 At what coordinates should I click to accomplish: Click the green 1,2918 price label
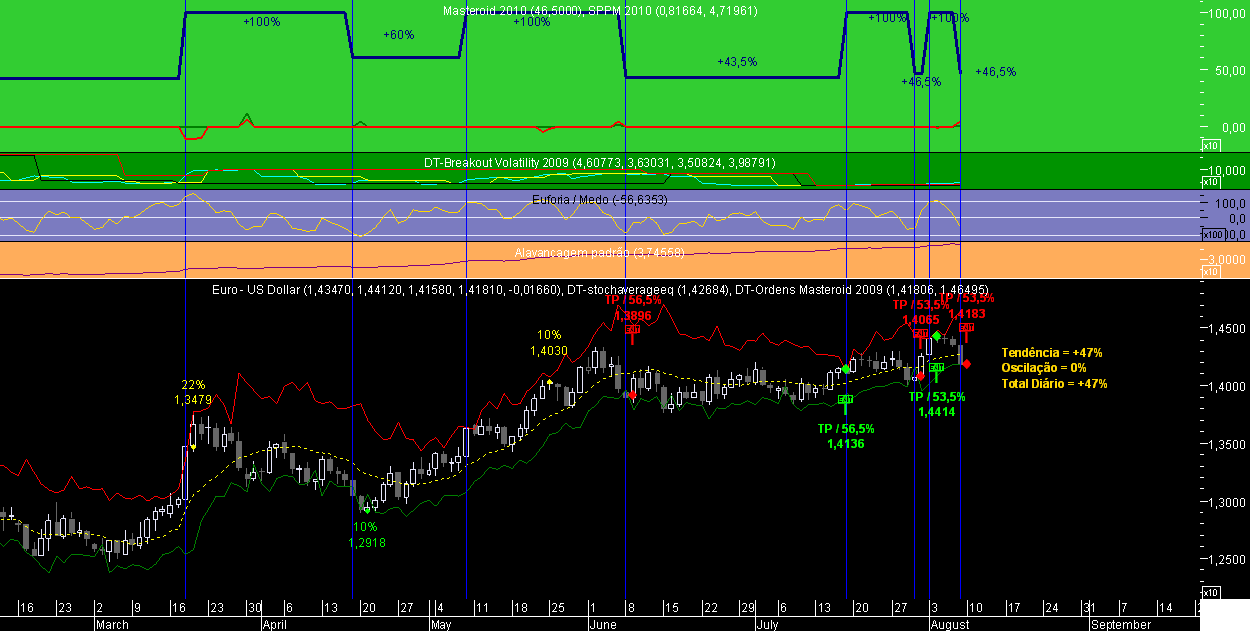[x=367, y=543]
